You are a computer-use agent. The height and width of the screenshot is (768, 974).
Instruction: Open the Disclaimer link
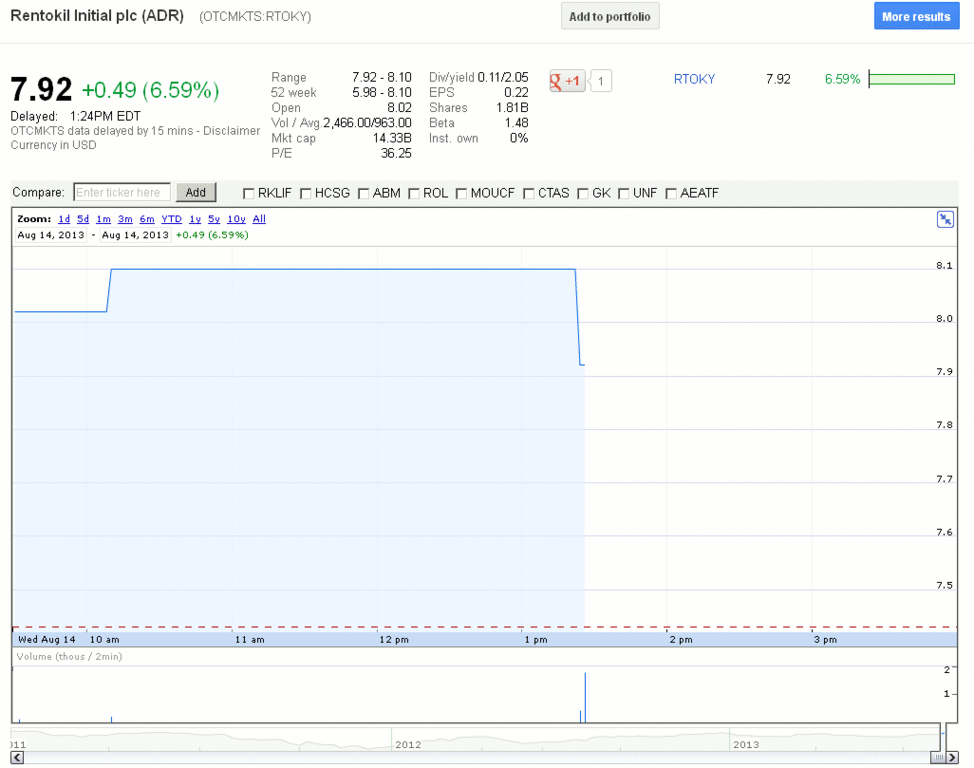[232, 130]
